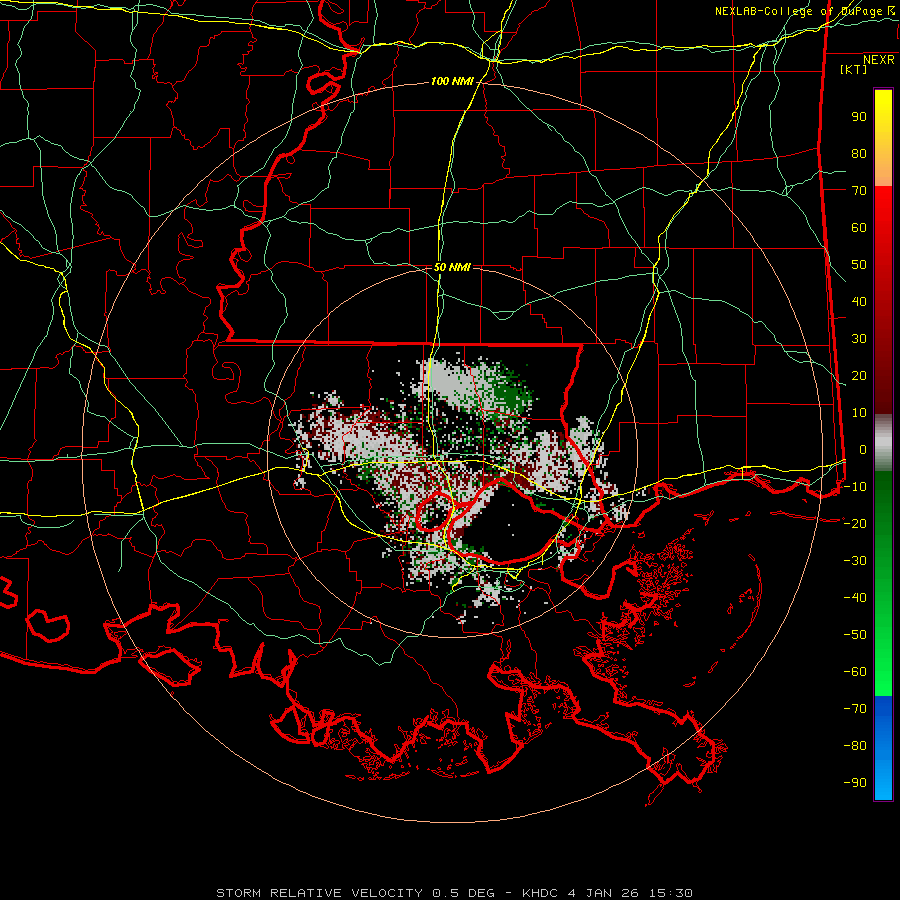Click the -10 value on the velocity scale
Viewport: 900px width, 900px height.
[855, 487]
